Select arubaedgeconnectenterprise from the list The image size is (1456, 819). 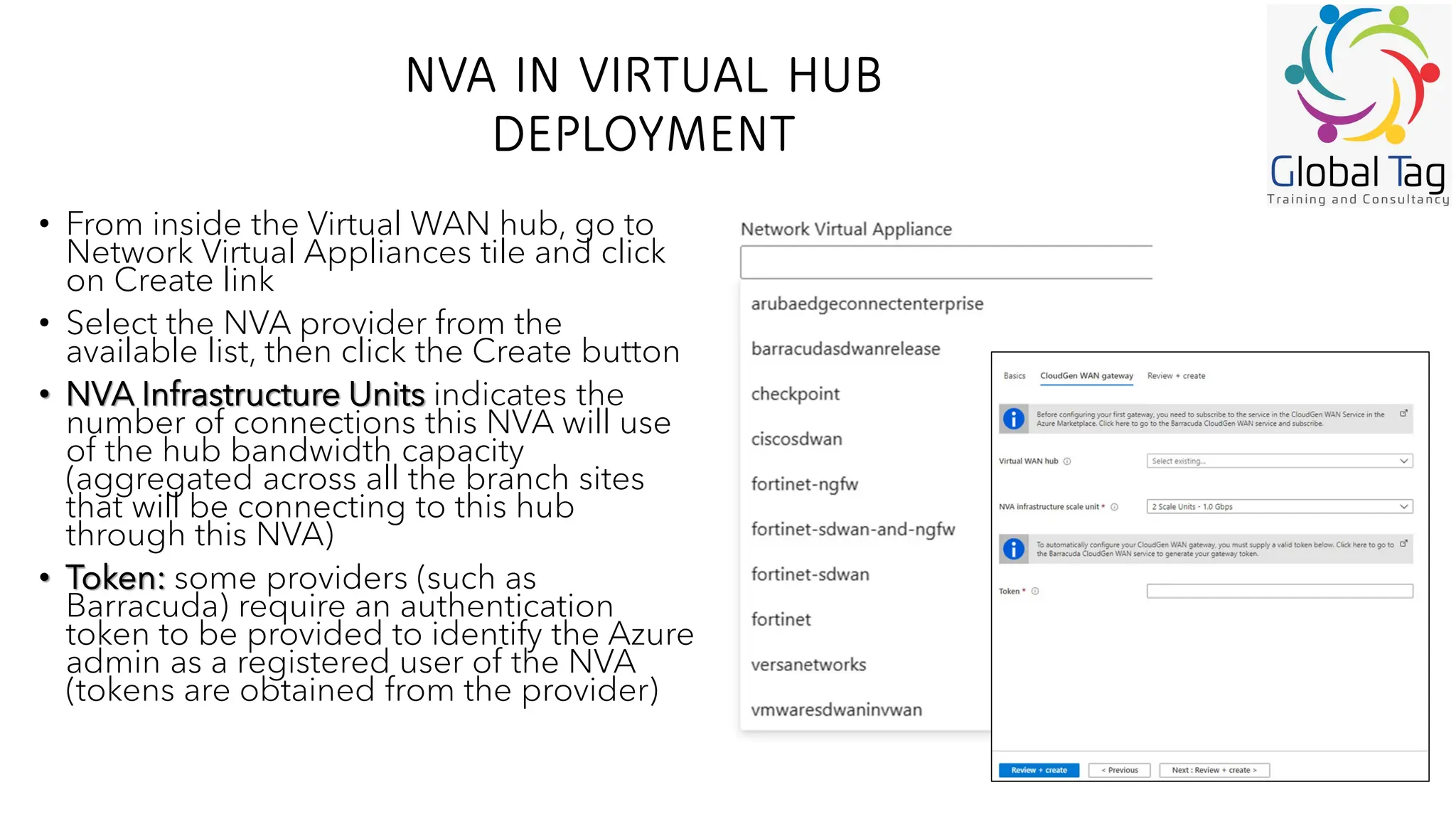867,304
